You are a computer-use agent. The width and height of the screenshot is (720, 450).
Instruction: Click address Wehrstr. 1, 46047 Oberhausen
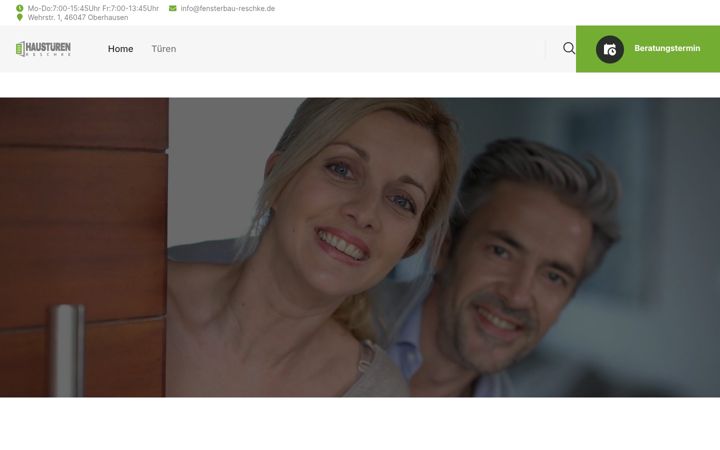pos(78,17)
